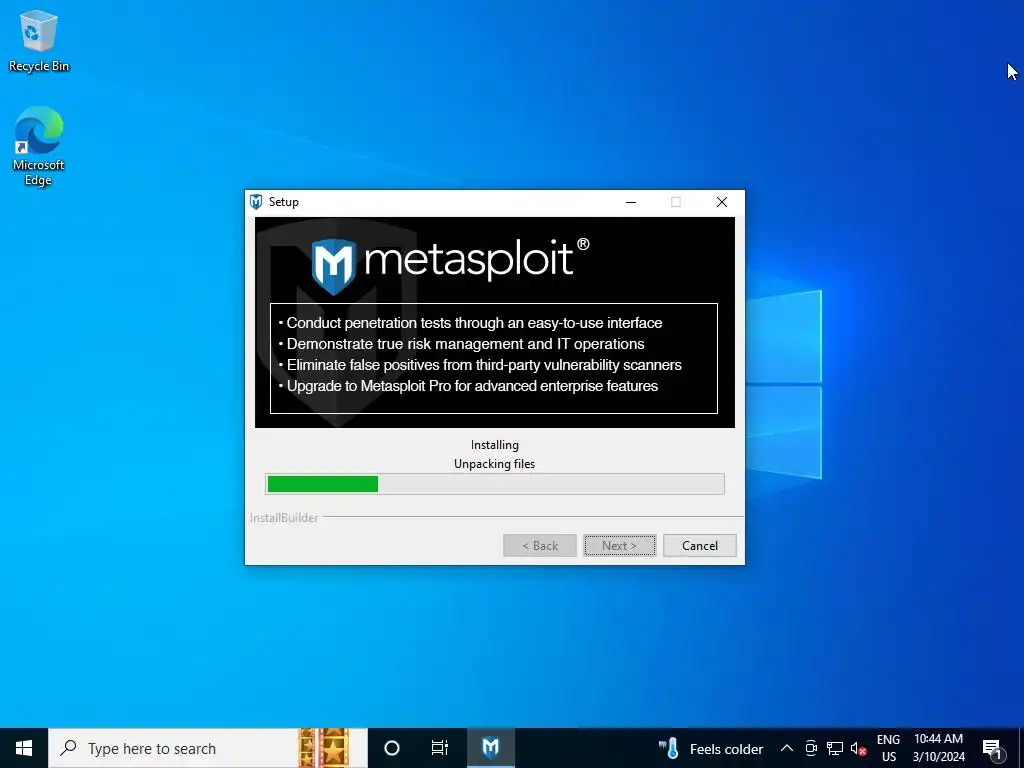Click 'Upgrade to Metasploit Pro' bullet line
Image resolution: width=1024 pixels, height=768 pixels.
pyautogui.click(x=468, y=386)
